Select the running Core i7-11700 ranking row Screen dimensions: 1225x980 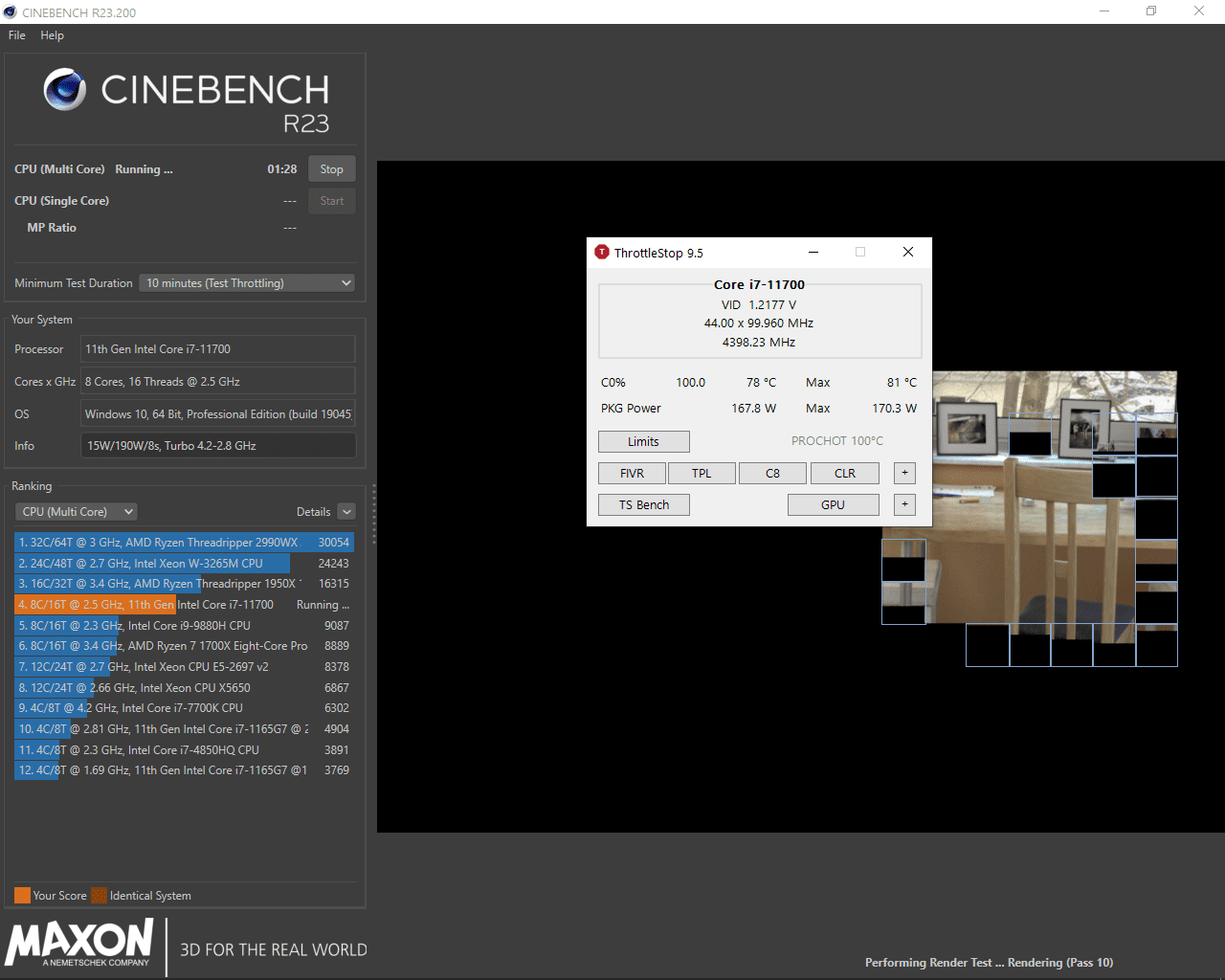(184, 605)
